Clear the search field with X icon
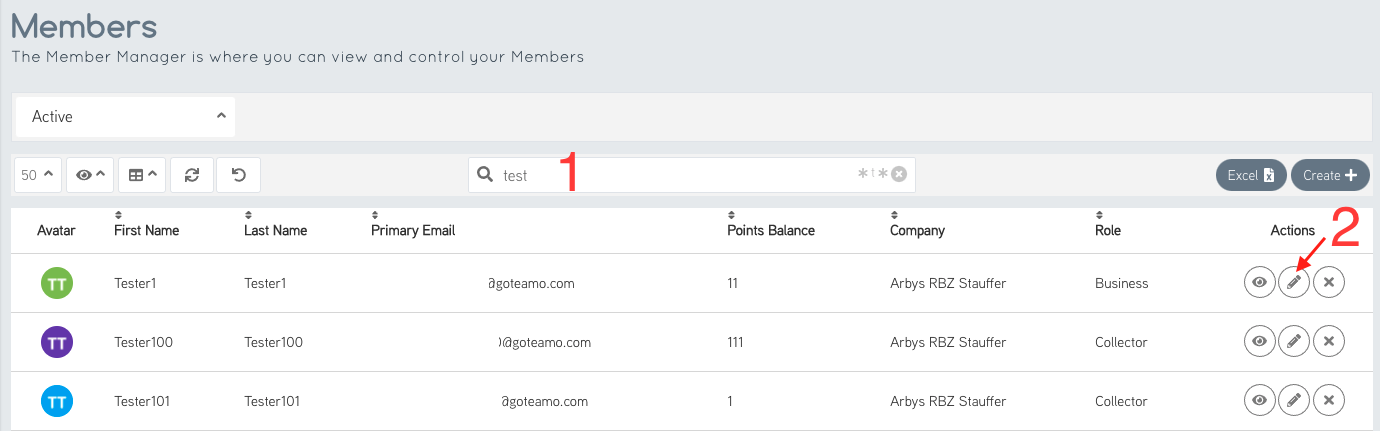 [899, 175]
